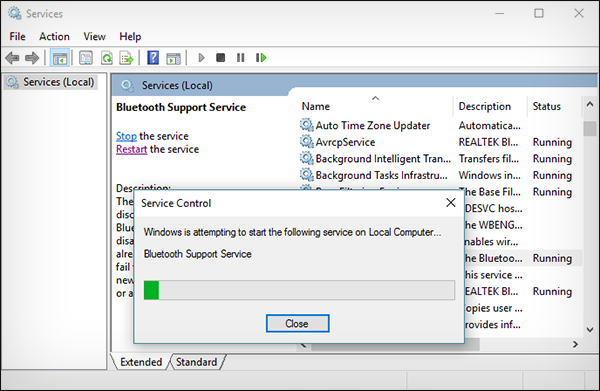600x391 pixels.
Task: Click Running status of the Bluetoo... row
Action: point(552,258)
